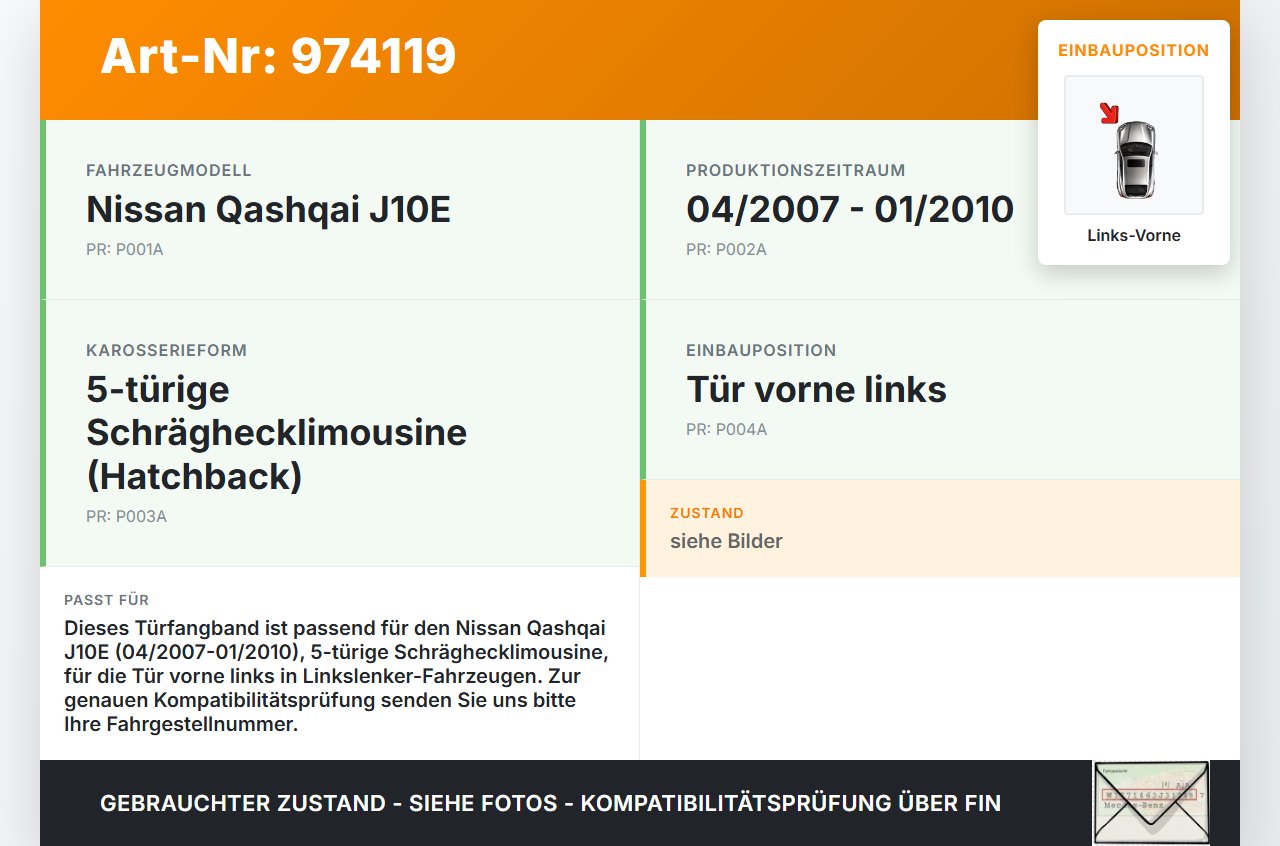Image resolution: width=1280 pixels, height=846 pixels.
Task: Click the orange ZUSTAND label
Action: tap(706, 513)
